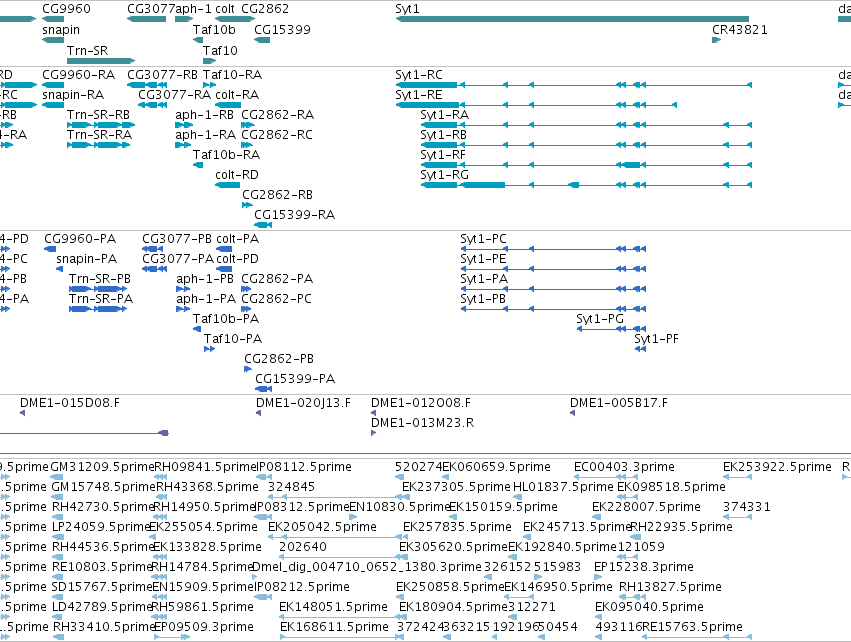Image resolution: width=851 pixels, height=642 pixels.
Task: Click EST Dmel_dig_004710_0652_1380.3prime label
Action: (367, 567)
